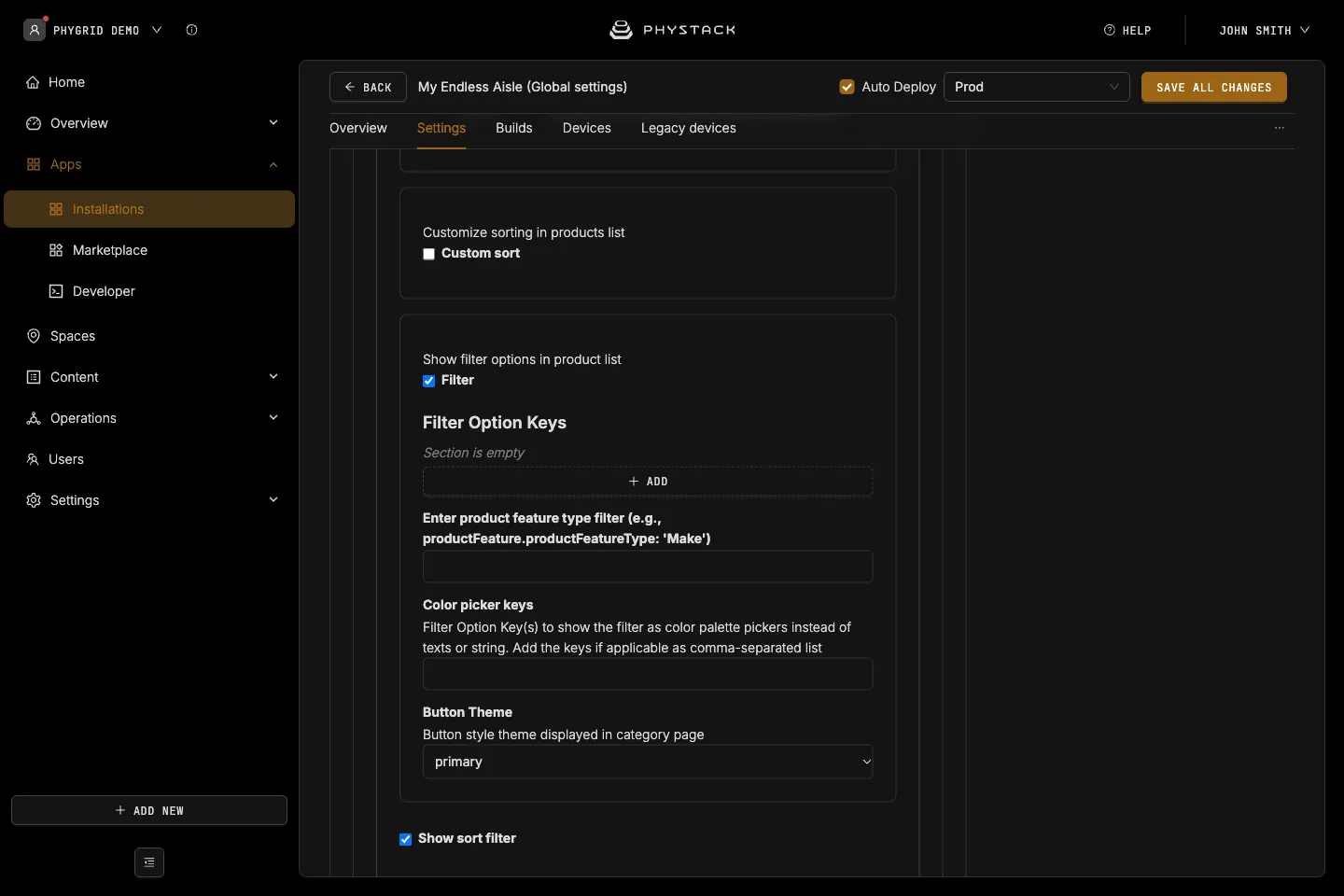Click the Color picker keys input field
The height and width of the screenshot is (896, 1344).
pos(648,674)
